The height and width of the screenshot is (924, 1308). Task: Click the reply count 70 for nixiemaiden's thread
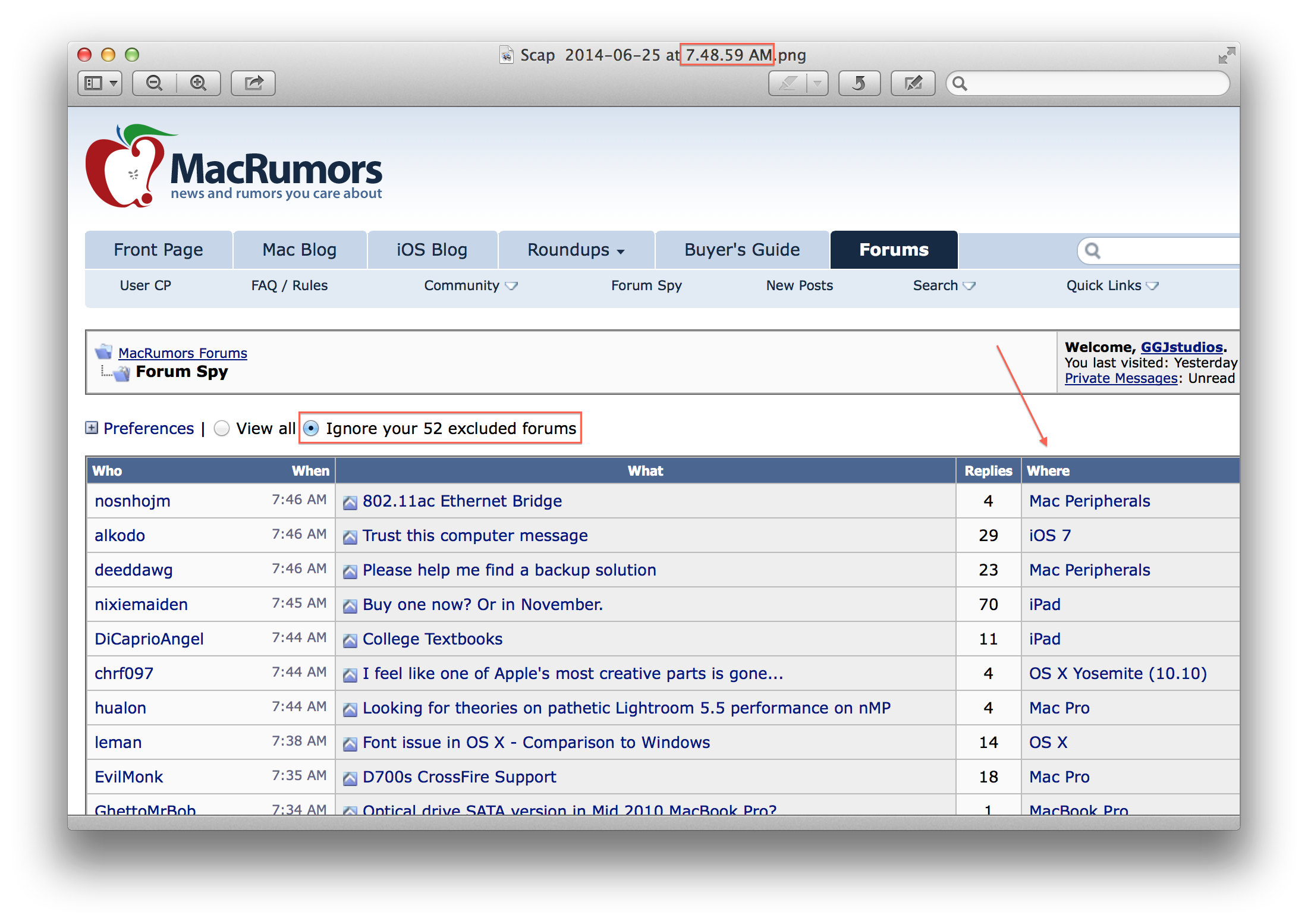[988, 605]
